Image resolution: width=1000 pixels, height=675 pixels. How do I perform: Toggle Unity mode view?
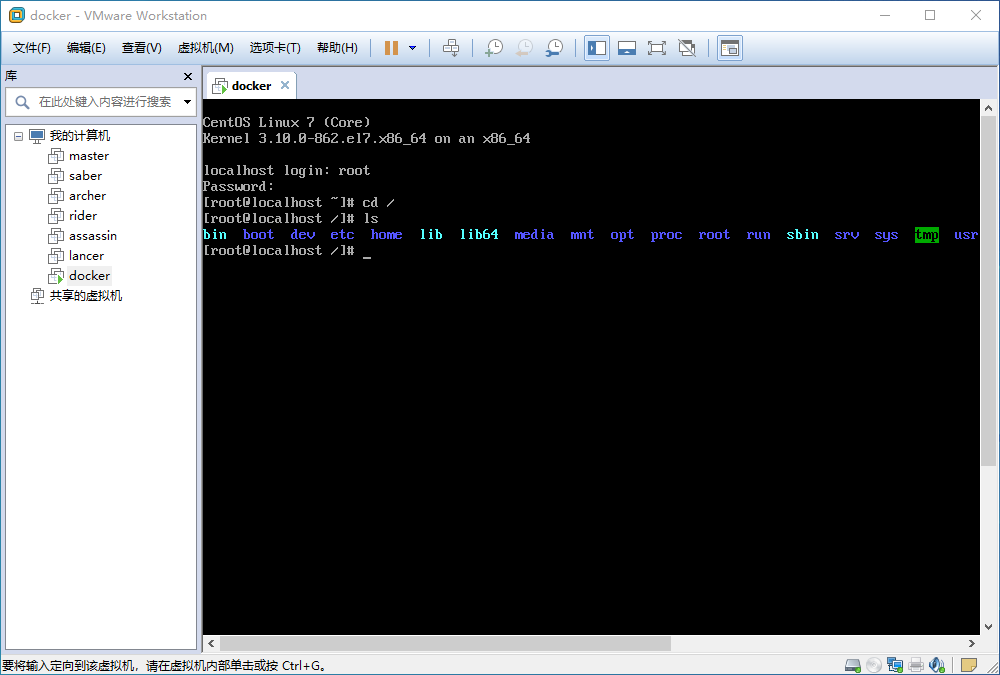click(686, 47)
